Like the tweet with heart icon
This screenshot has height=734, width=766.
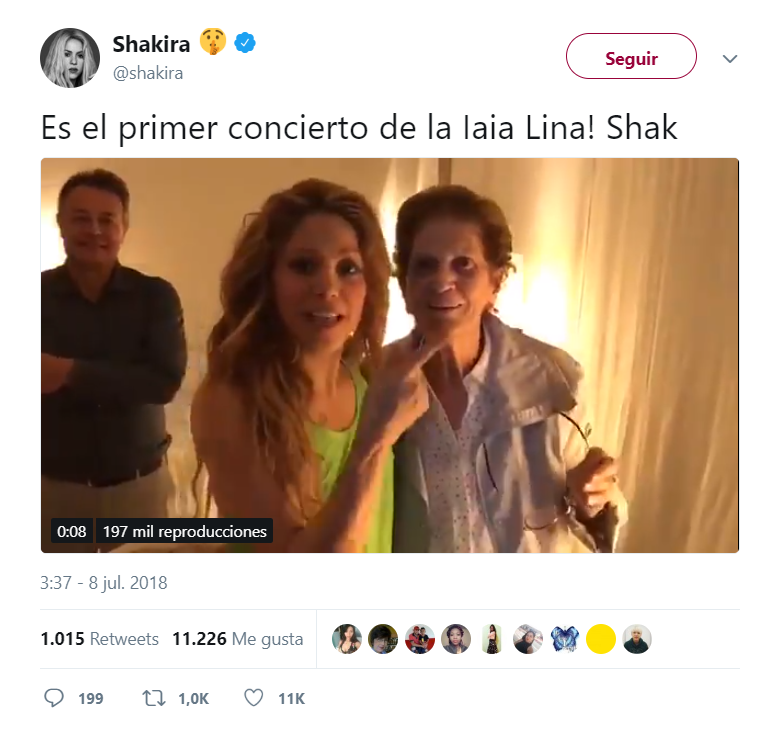coord(254,698)
